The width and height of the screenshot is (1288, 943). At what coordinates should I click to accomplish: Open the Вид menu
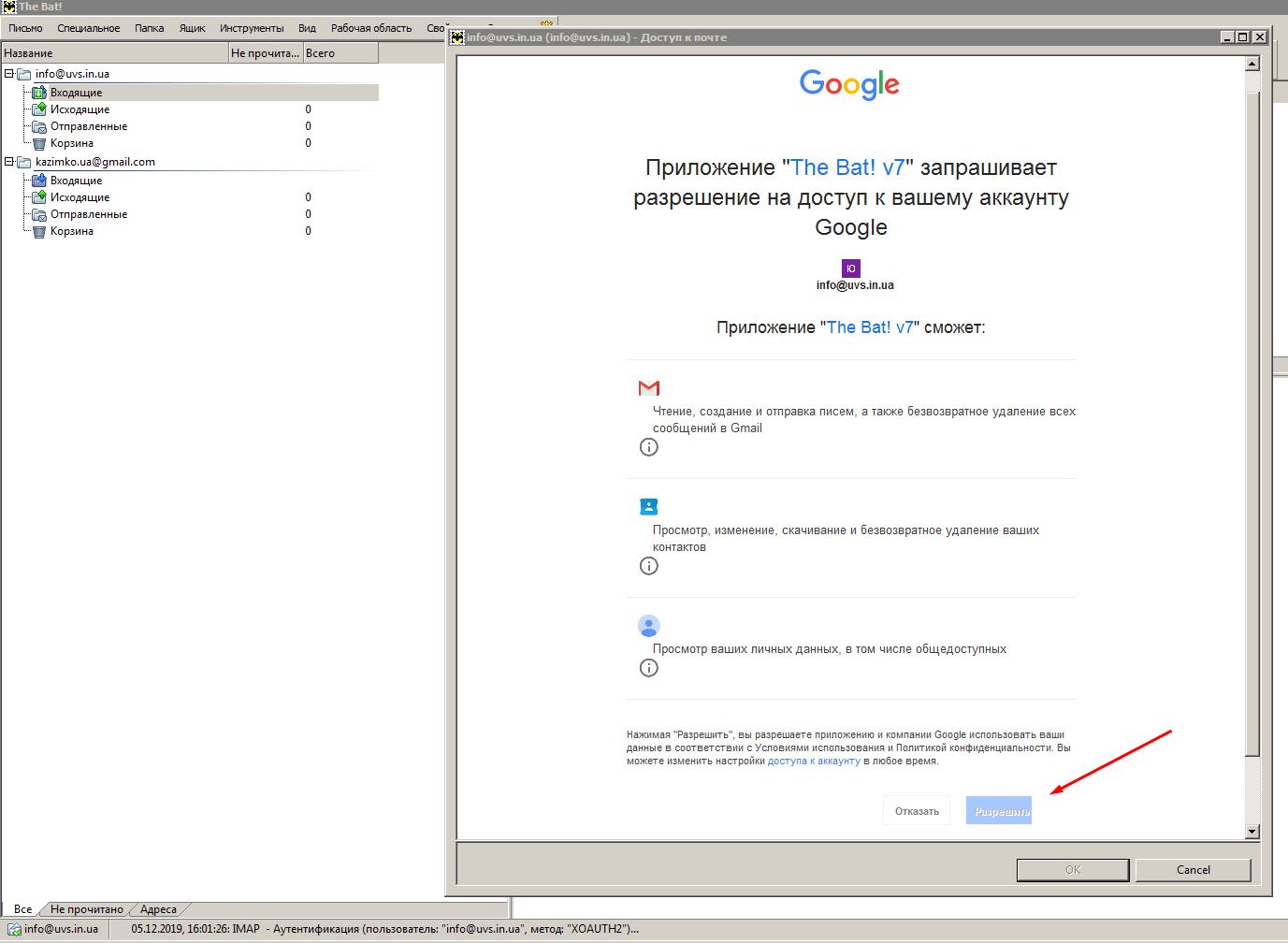click(x=307, y=28)
